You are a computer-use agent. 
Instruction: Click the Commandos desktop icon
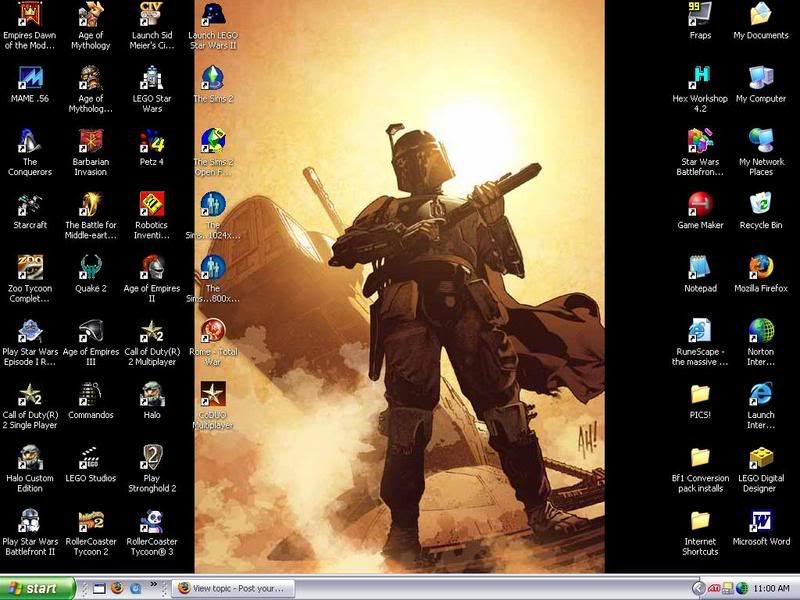90,401
